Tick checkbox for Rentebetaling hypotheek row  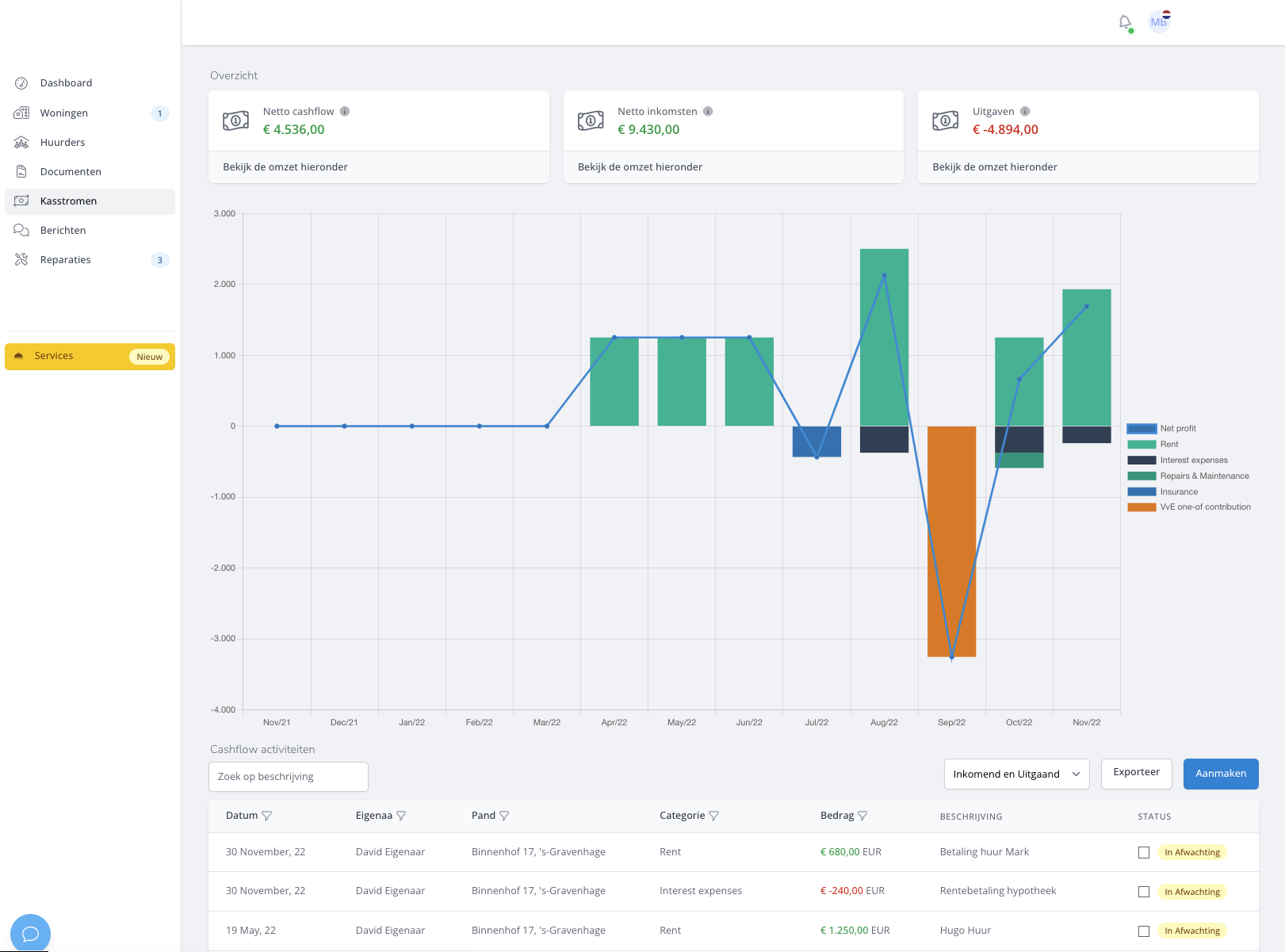(1144, 892)
